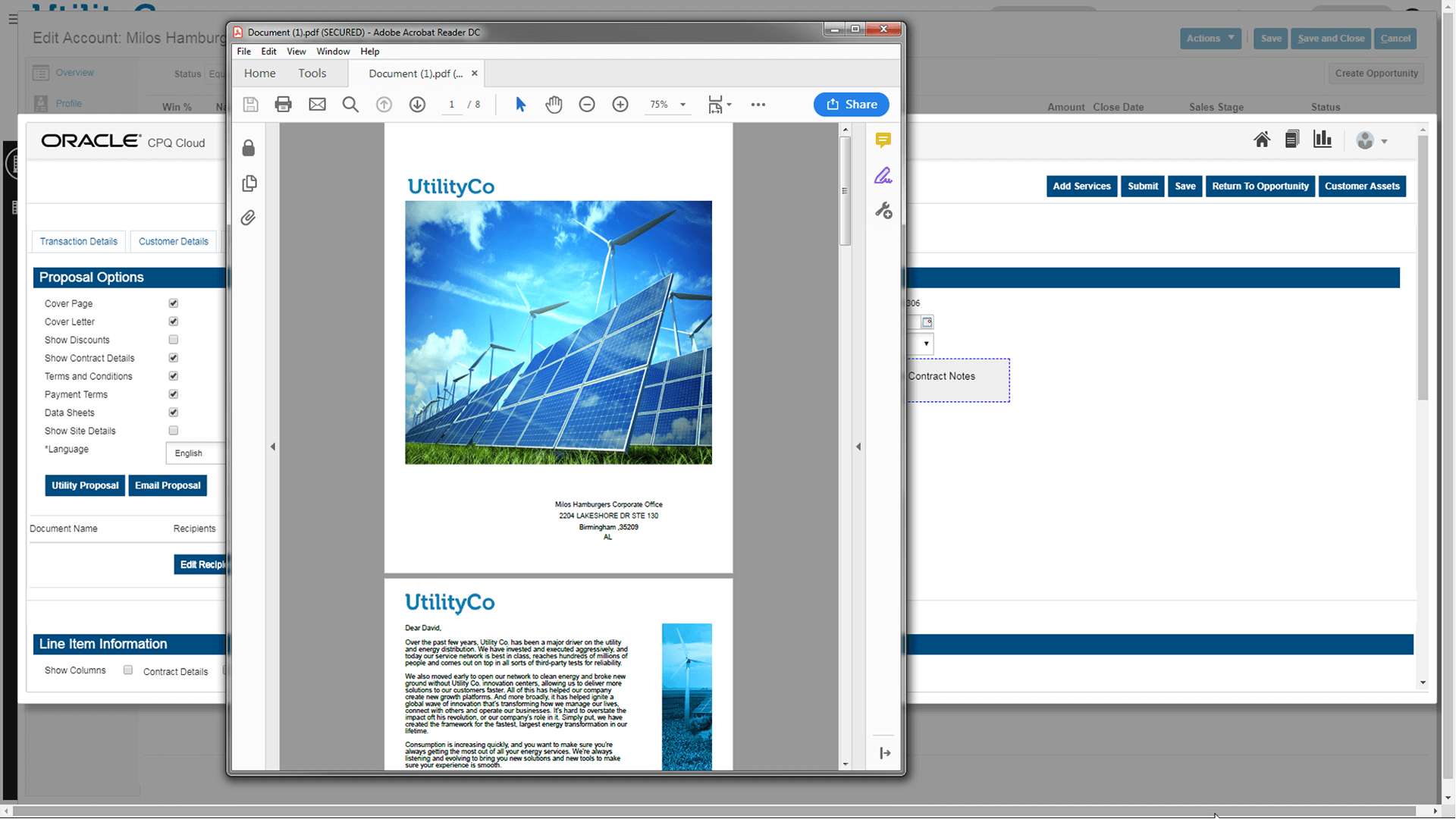
Task: Check the Show Columns checkbox
Action: pos(127,670)
